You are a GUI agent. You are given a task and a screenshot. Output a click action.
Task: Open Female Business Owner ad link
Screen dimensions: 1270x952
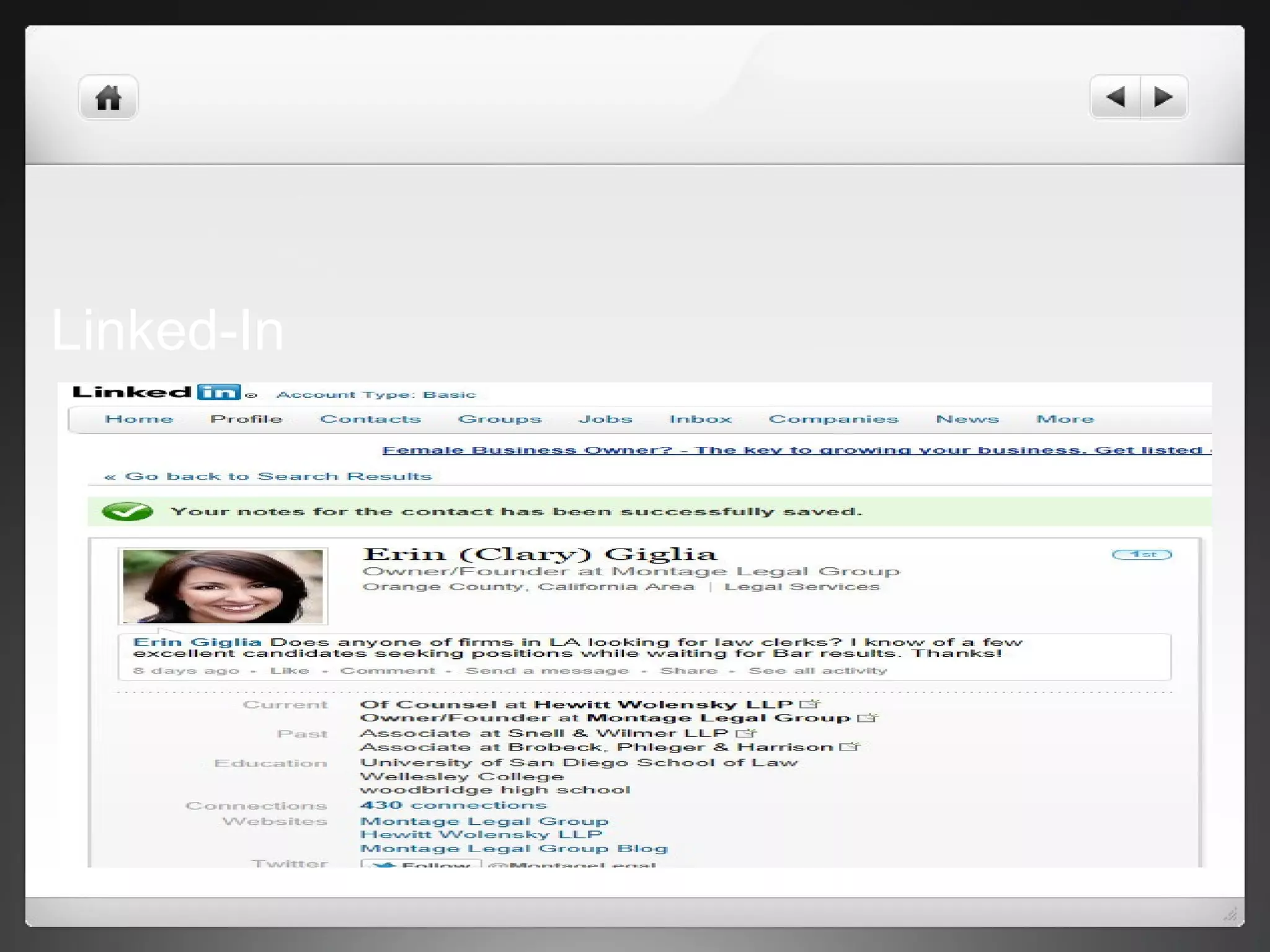797,450
